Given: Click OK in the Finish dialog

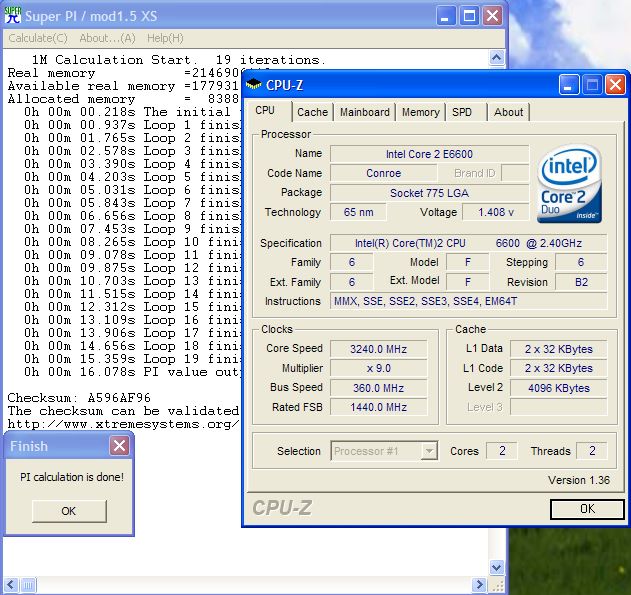Looking at the screenshot, I should click(69, 511).
